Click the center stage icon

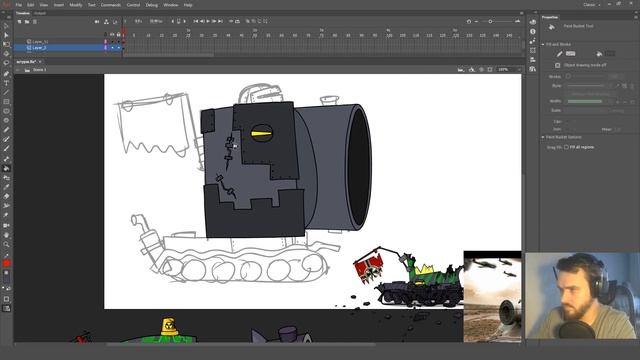481,70
